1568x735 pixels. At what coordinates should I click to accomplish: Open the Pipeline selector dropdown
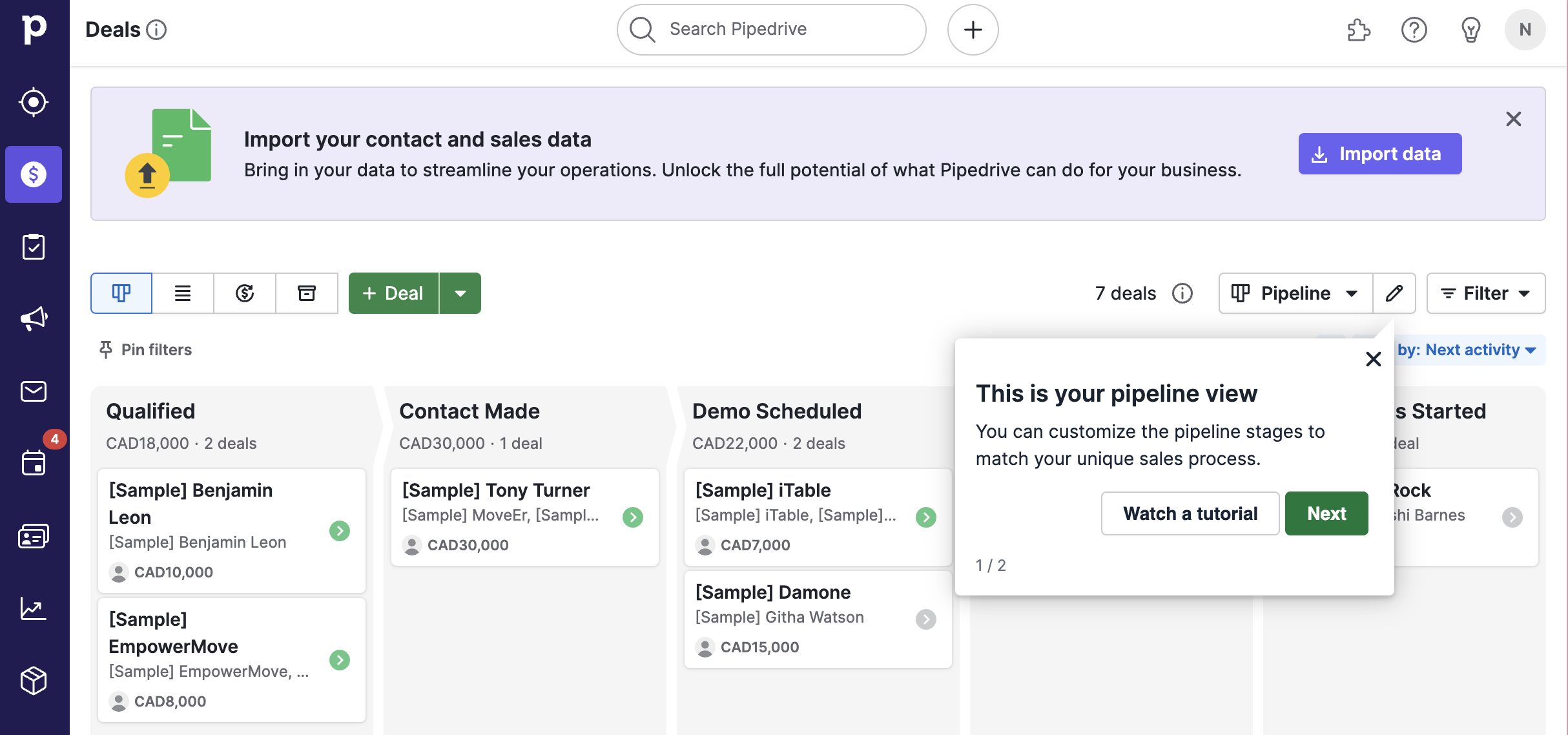[x=1295, y=293]
